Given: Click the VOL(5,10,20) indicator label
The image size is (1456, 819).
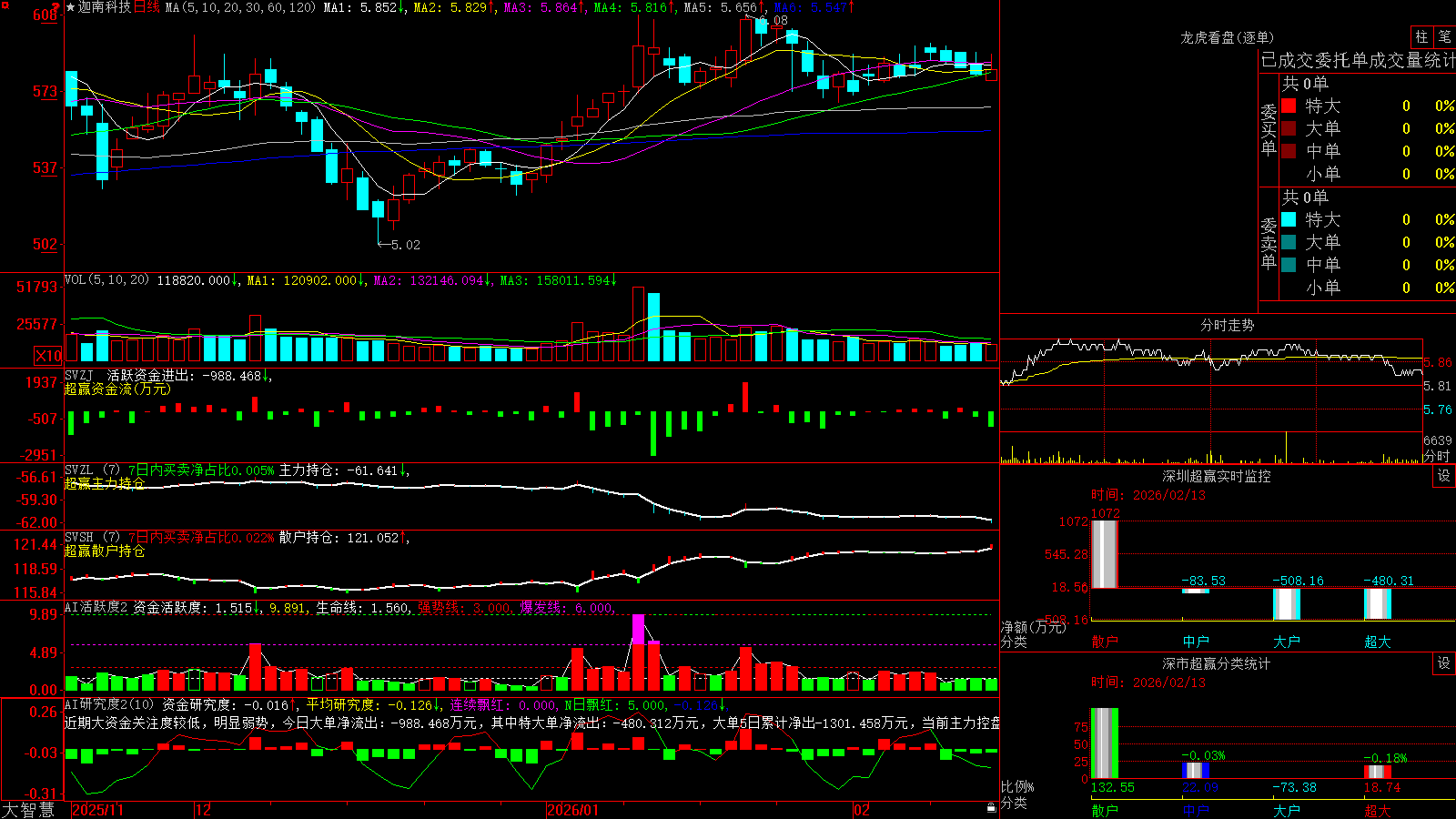Looking at the screenshot, I should 106,279.
